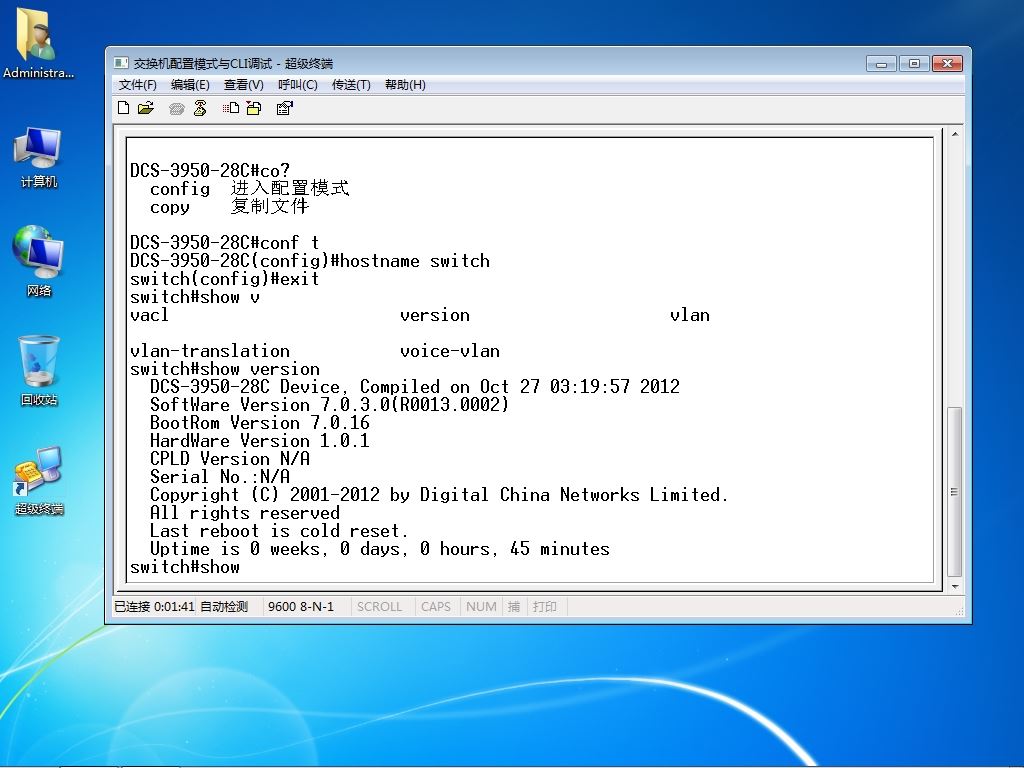Open the 文件(F) menu
This screenshot has height=768, width=1024.
pyautogui.click(x=137, y=85)
